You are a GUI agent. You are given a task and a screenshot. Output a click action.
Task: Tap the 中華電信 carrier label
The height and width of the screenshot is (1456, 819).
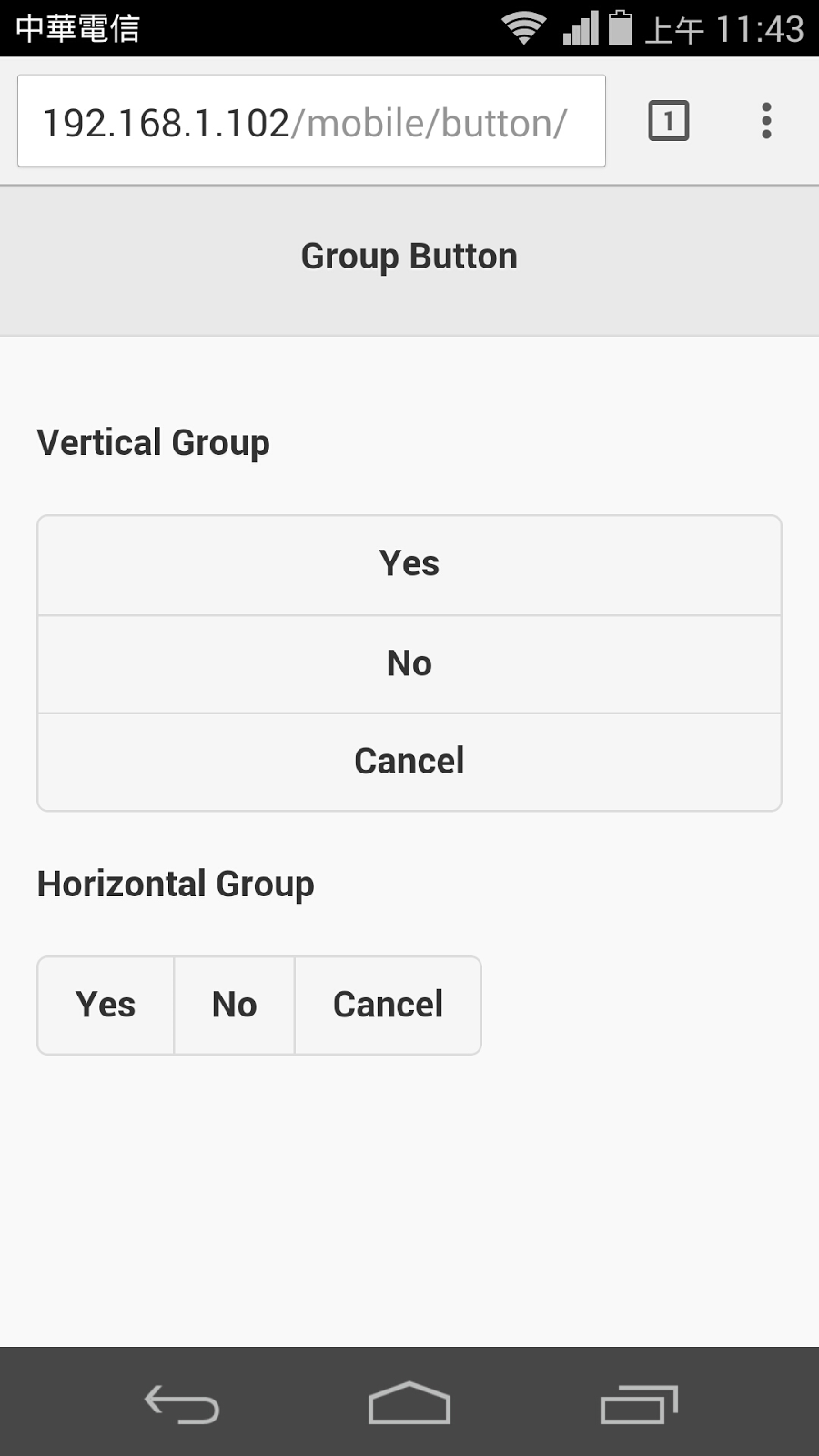[78, 28]
